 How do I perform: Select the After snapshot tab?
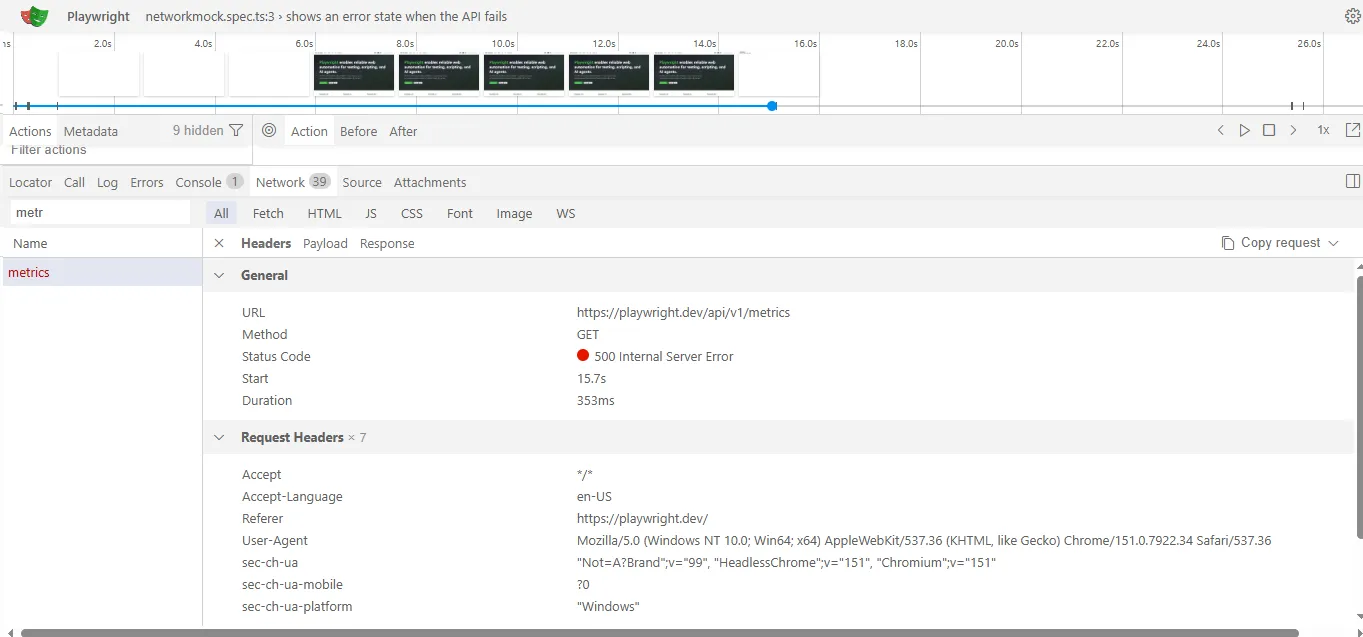click(403, 131)
